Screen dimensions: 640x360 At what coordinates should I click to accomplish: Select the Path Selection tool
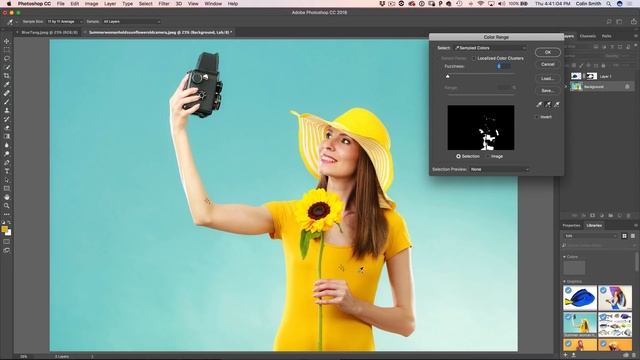click(x=7, y=180)
